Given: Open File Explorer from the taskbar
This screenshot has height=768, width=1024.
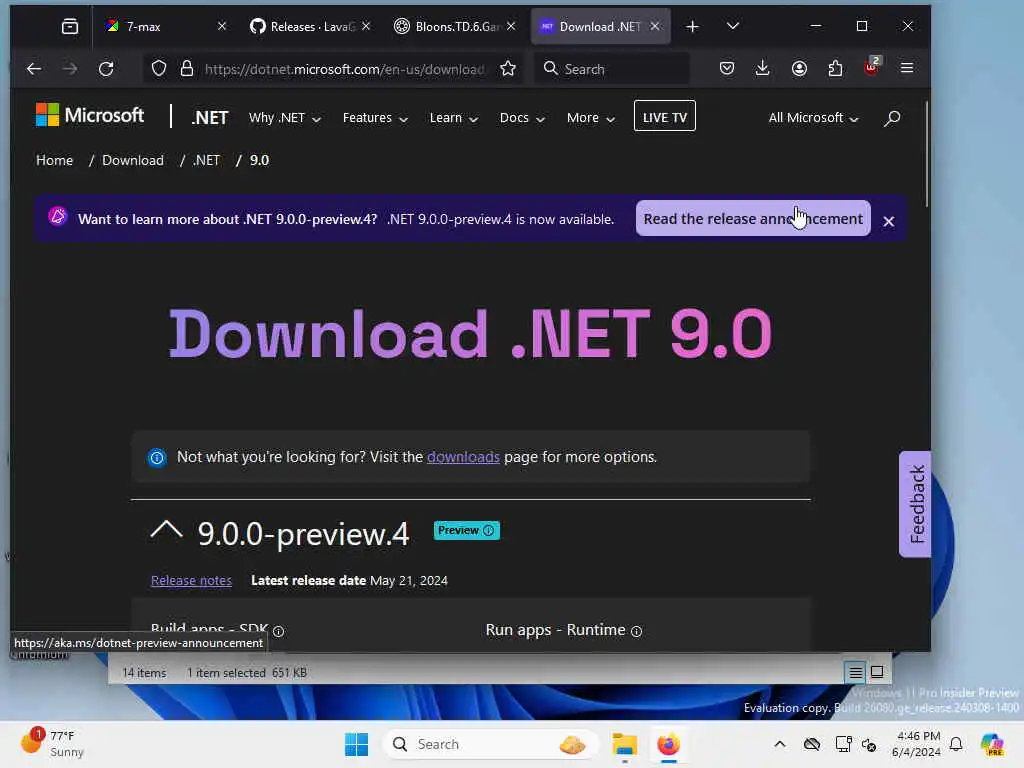Looking at the screenshot, I should point(624,744).
